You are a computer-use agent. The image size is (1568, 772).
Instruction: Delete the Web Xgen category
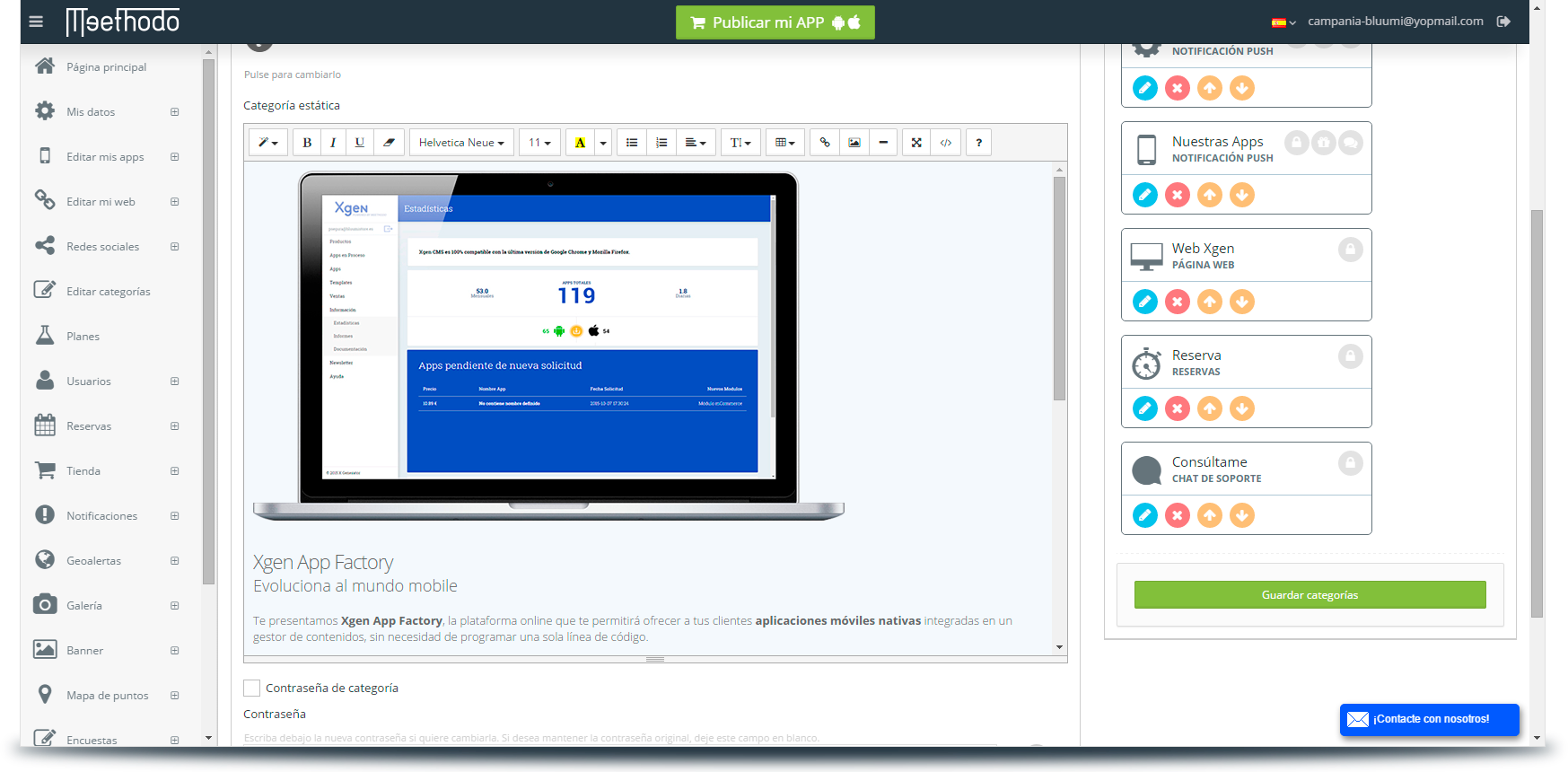point(1178,302)
